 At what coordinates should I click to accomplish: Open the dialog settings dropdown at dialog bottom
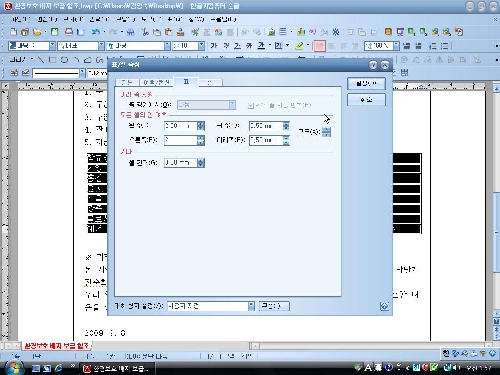point(251,306)
